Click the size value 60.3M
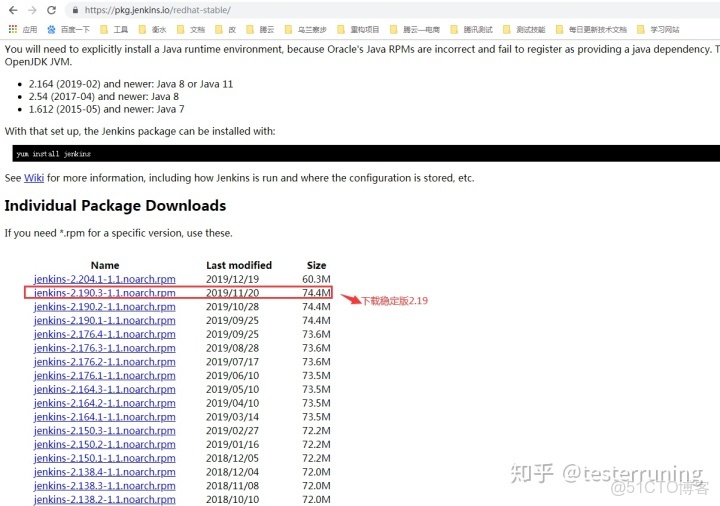This screenshot has height=506, width=720. [316, 279]
